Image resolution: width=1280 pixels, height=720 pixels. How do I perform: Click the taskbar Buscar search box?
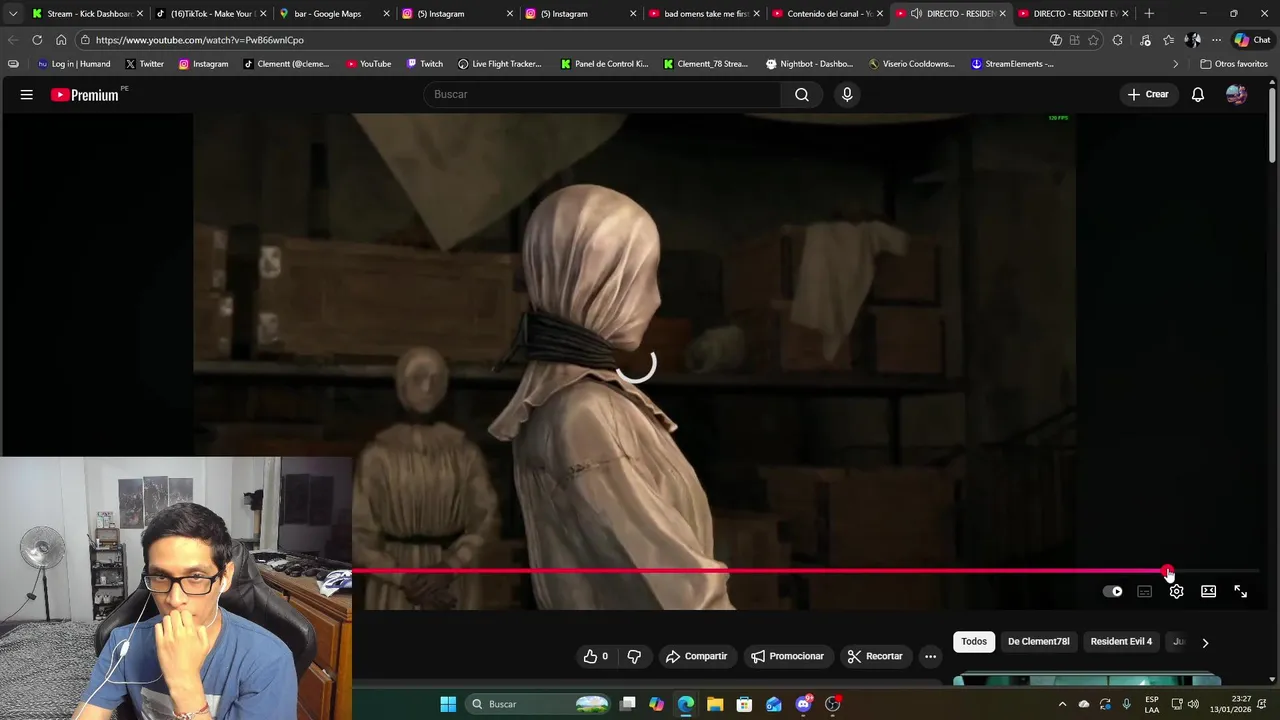point(540,704)
